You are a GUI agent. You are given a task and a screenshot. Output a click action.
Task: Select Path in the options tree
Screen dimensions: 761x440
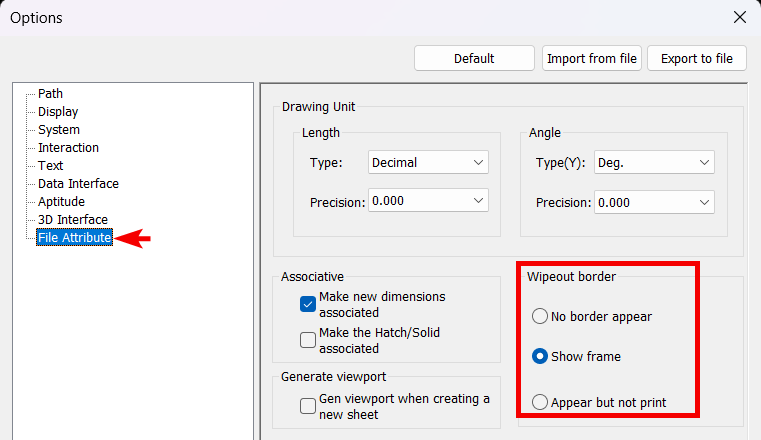pyautogui.click(x=50, y=94)
